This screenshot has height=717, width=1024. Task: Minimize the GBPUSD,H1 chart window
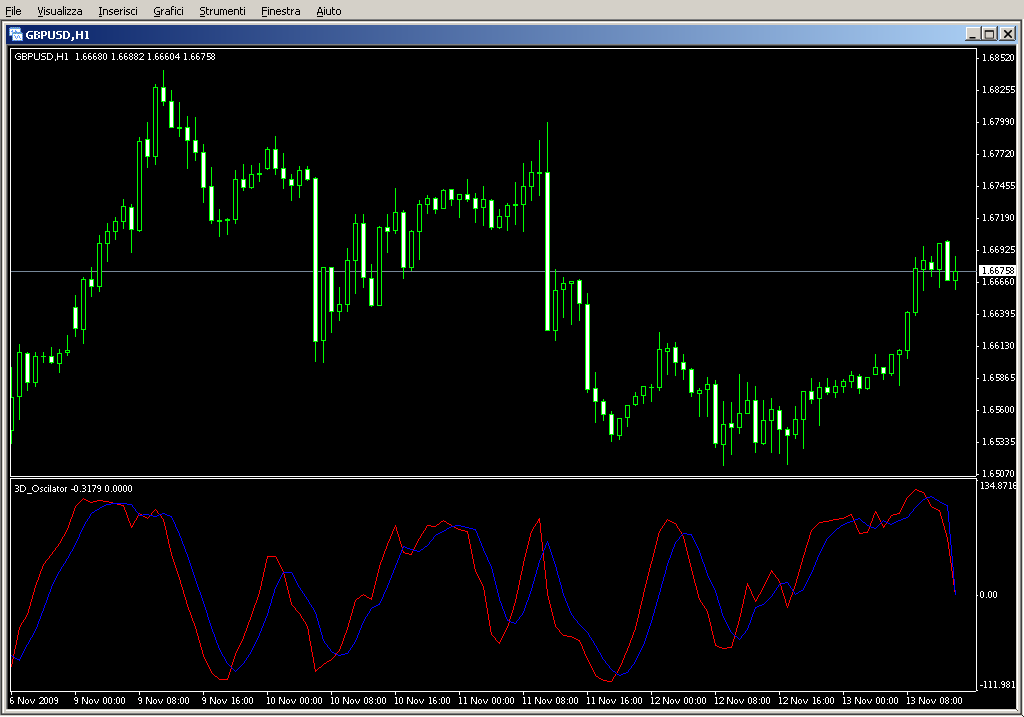click(972, 34)
